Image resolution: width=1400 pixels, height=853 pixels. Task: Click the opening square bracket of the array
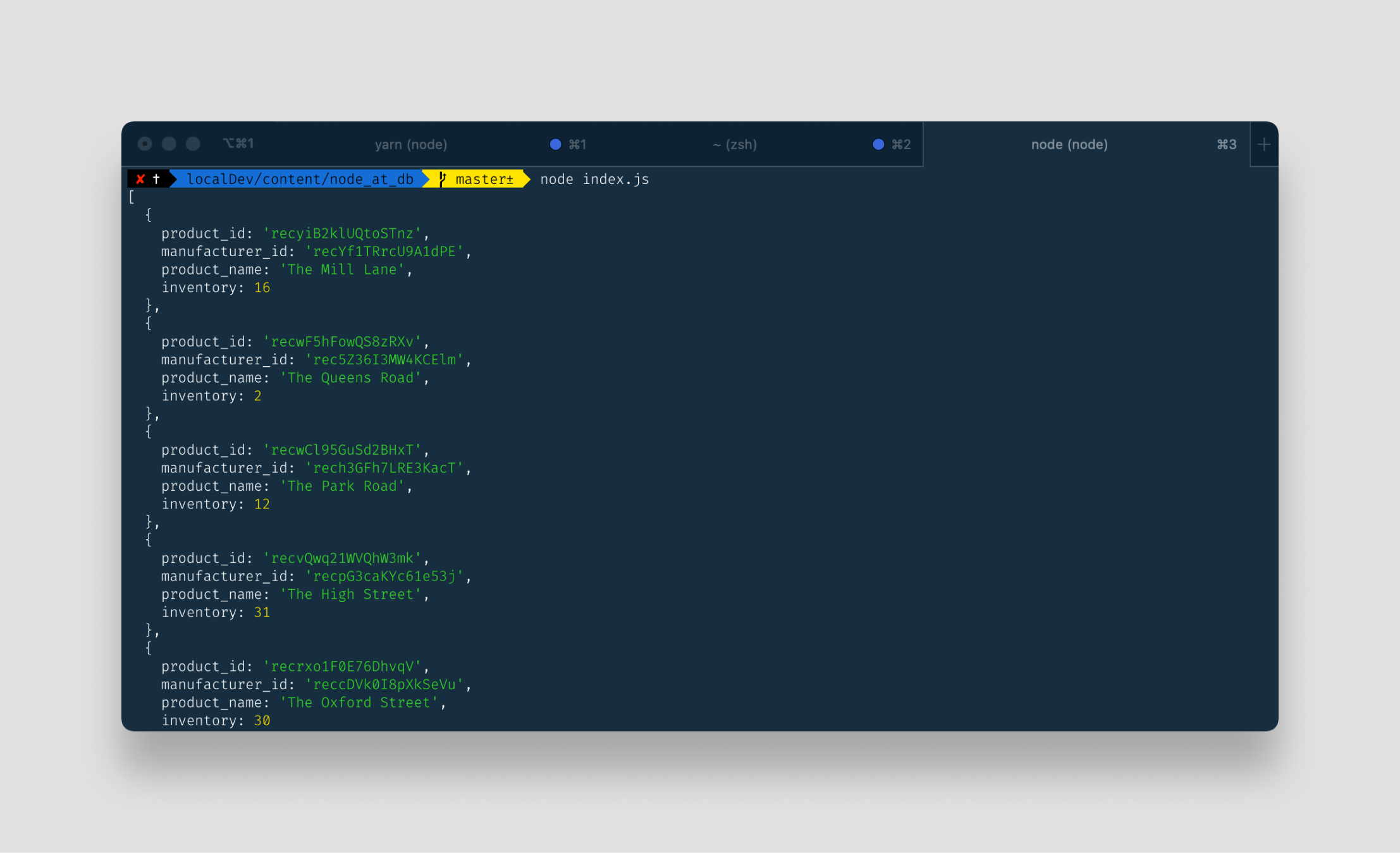(x=132, y=197)
